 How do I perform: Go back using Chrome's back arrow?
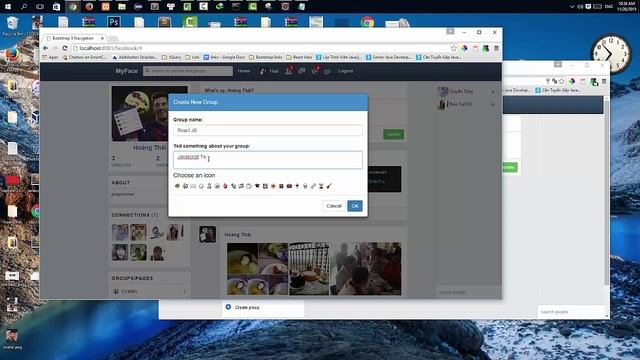pos(46,48)
